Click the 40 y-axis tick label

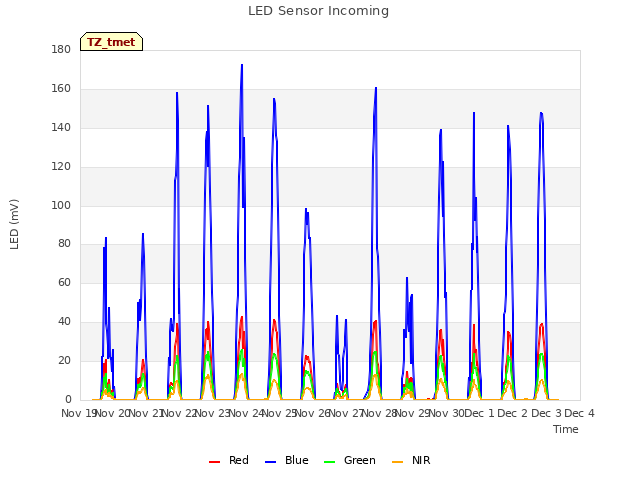[64, 322]
